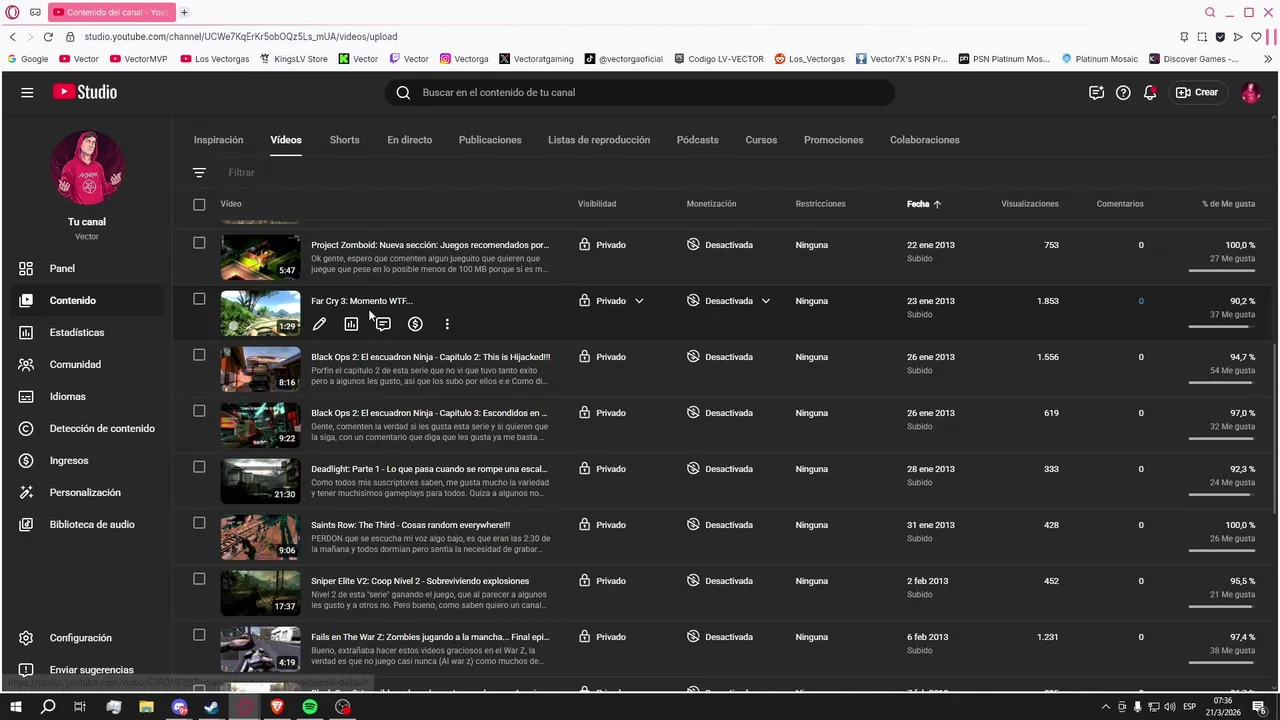
Task: Open the Cursos tab
Action: point(761,140)
